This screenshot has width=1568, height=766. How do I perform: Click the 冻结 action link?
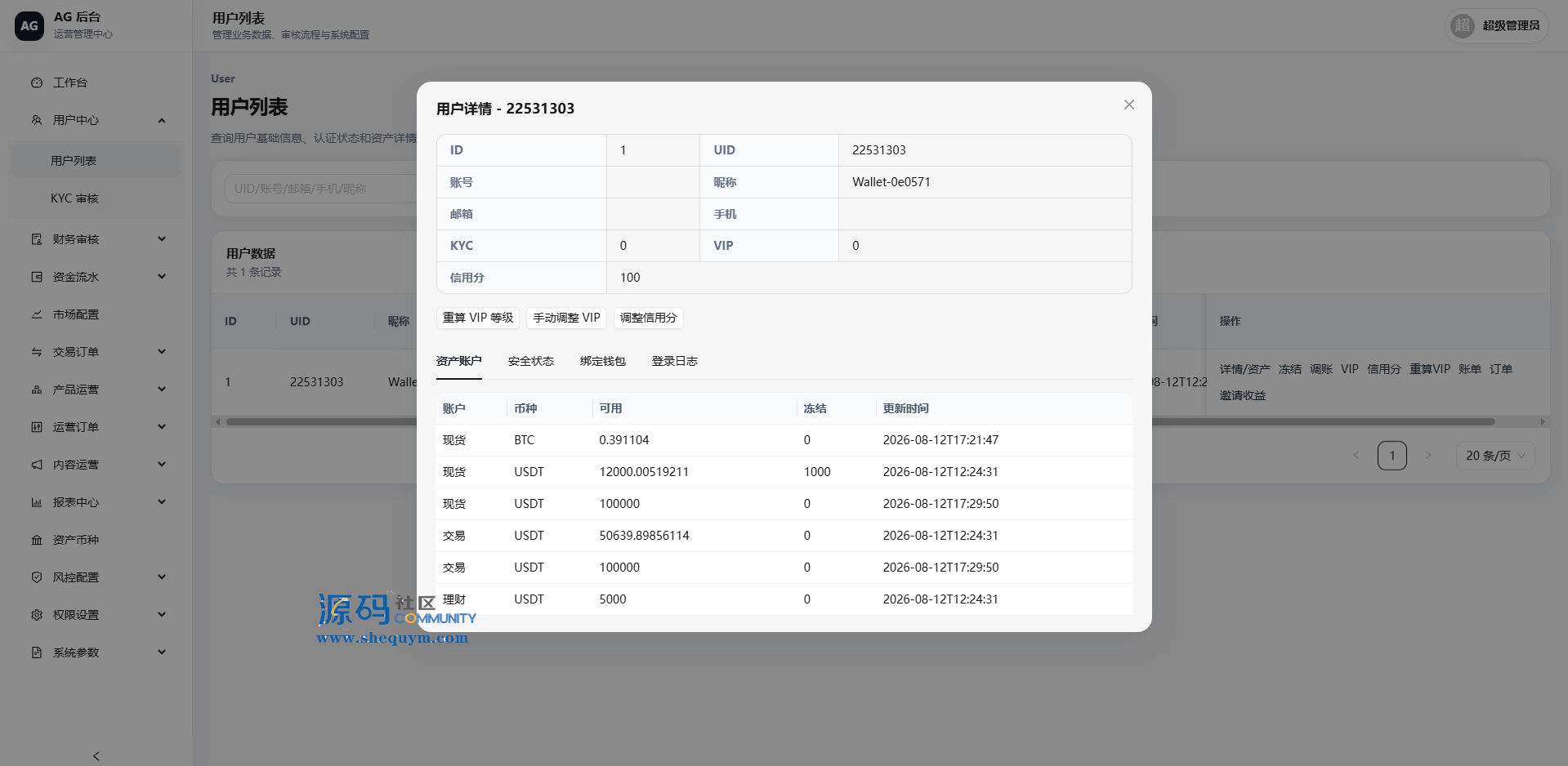1290,369
